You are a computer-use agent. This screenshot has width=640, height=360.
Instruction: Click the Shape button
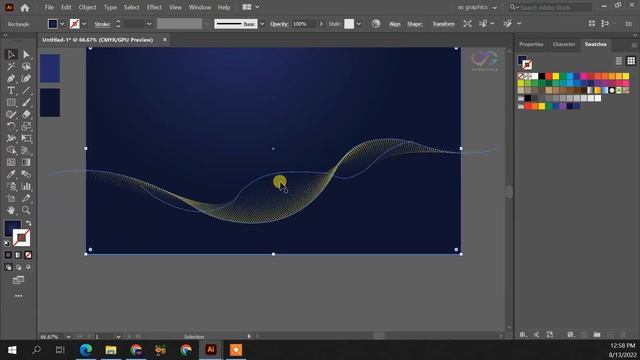[x=415, y=24]
